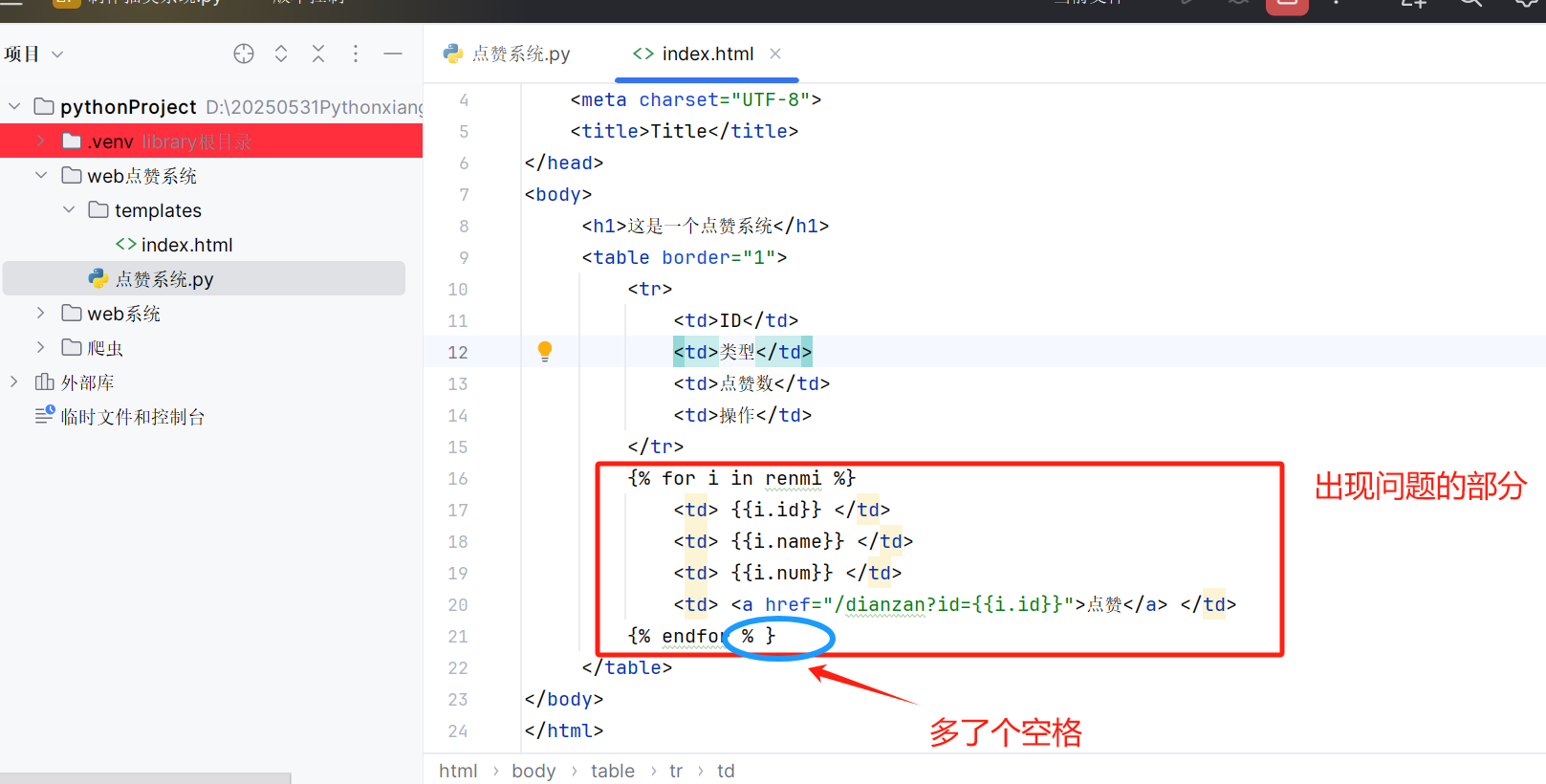This screenshot has width=1546, height=784.
Task: Expand the 外部库 node chevron
Action: point(14,381)
